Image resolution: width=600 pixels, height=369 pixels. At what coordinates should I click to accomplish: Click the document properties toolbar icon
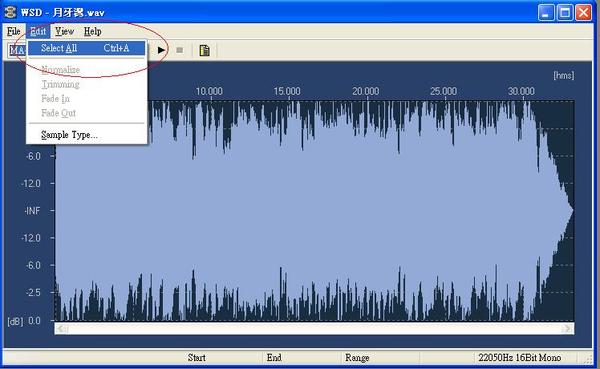205,50
